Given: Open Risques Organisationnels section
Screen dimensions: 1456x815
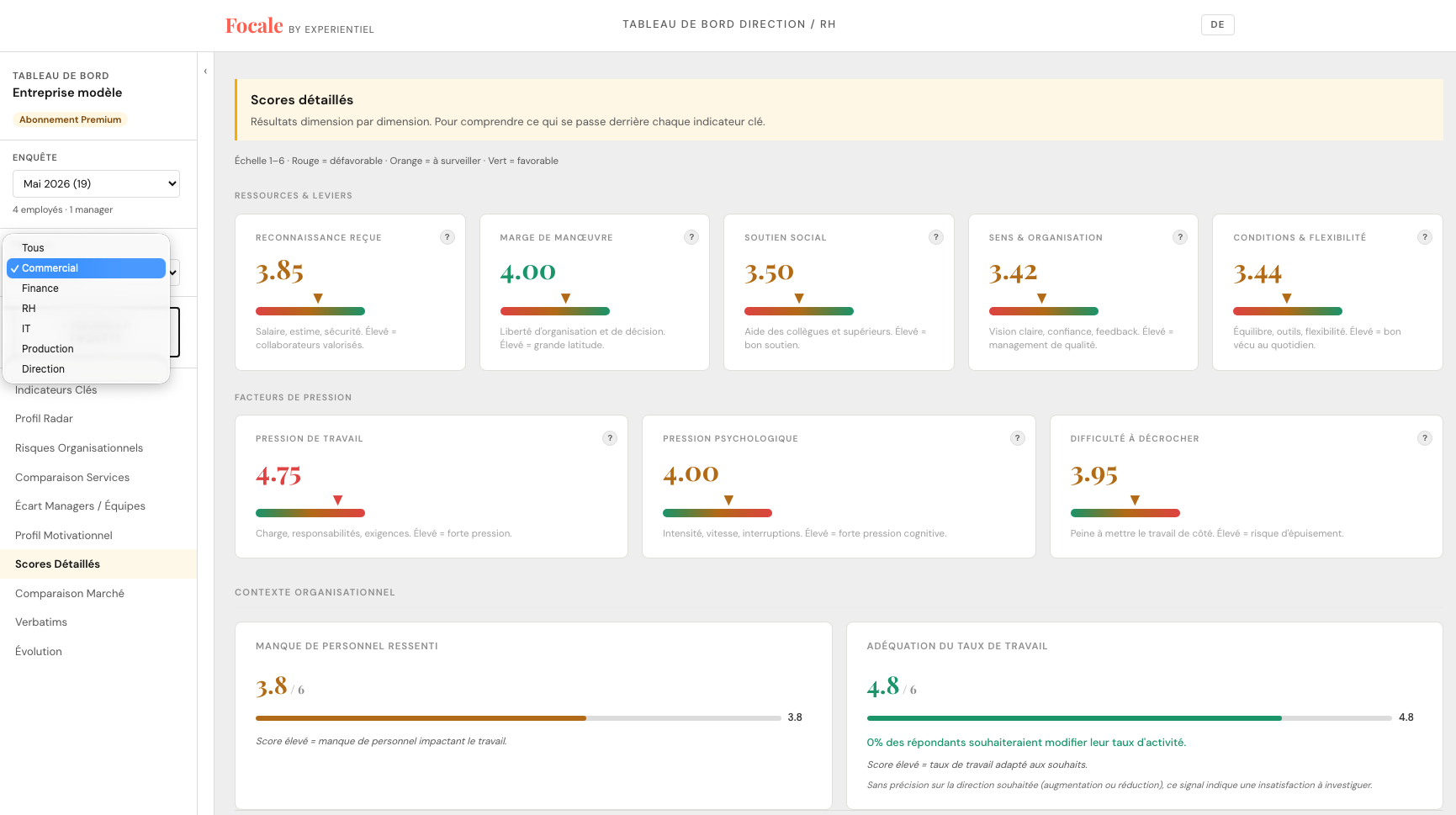Looking at the screenshot, I should (x=98, y=448).
